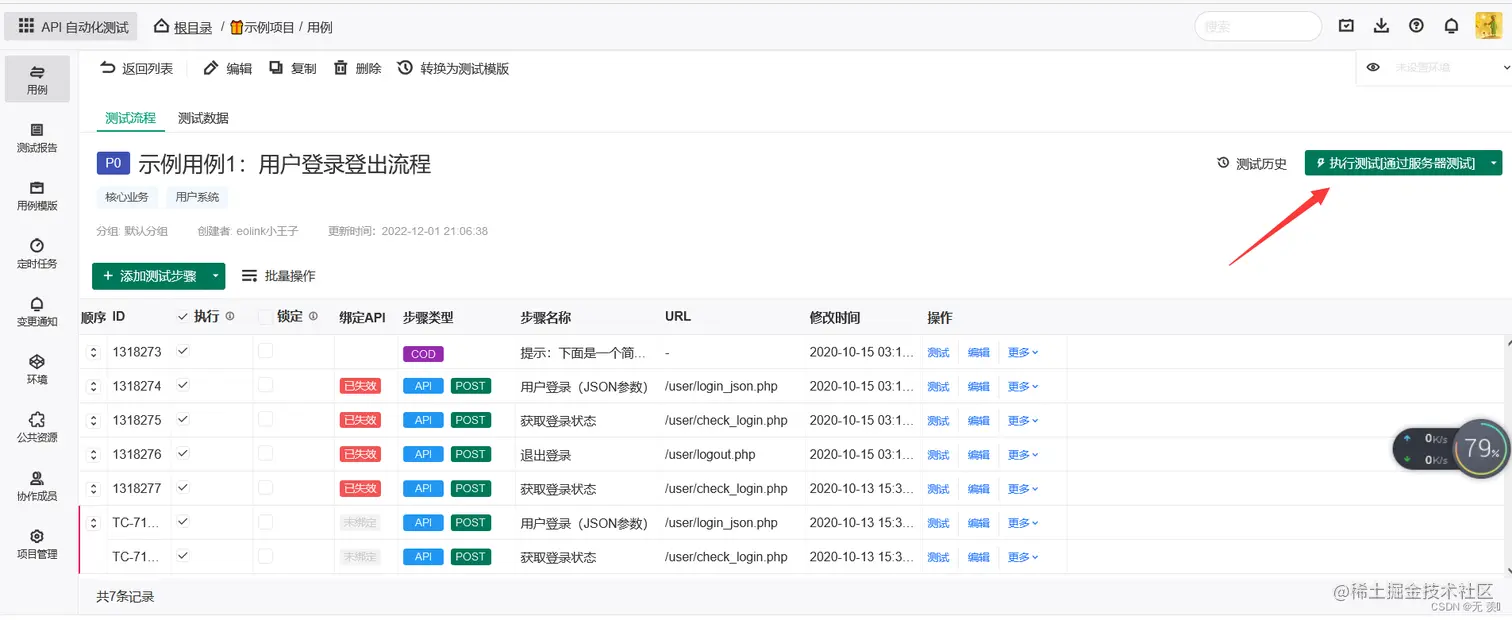
Task: Open the 未设置环境 dropdown
Action: pos(1450,67)
